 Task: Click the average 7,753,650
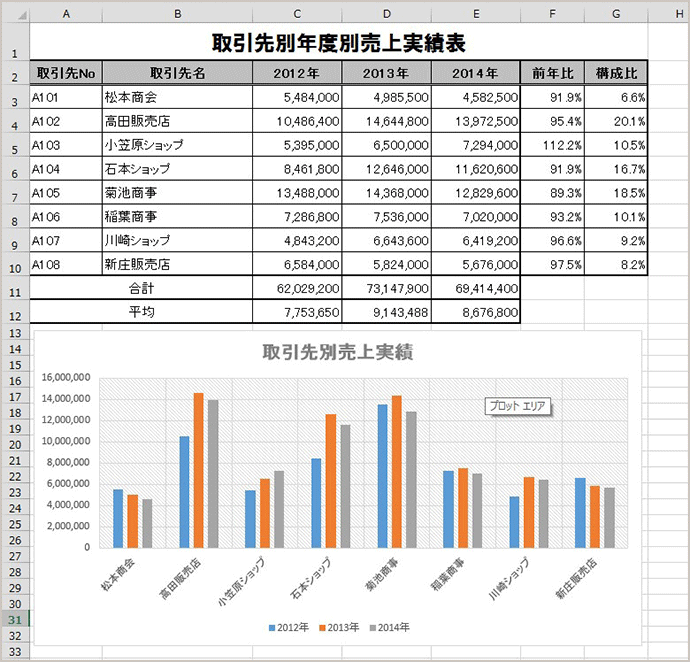coord(297,312)
